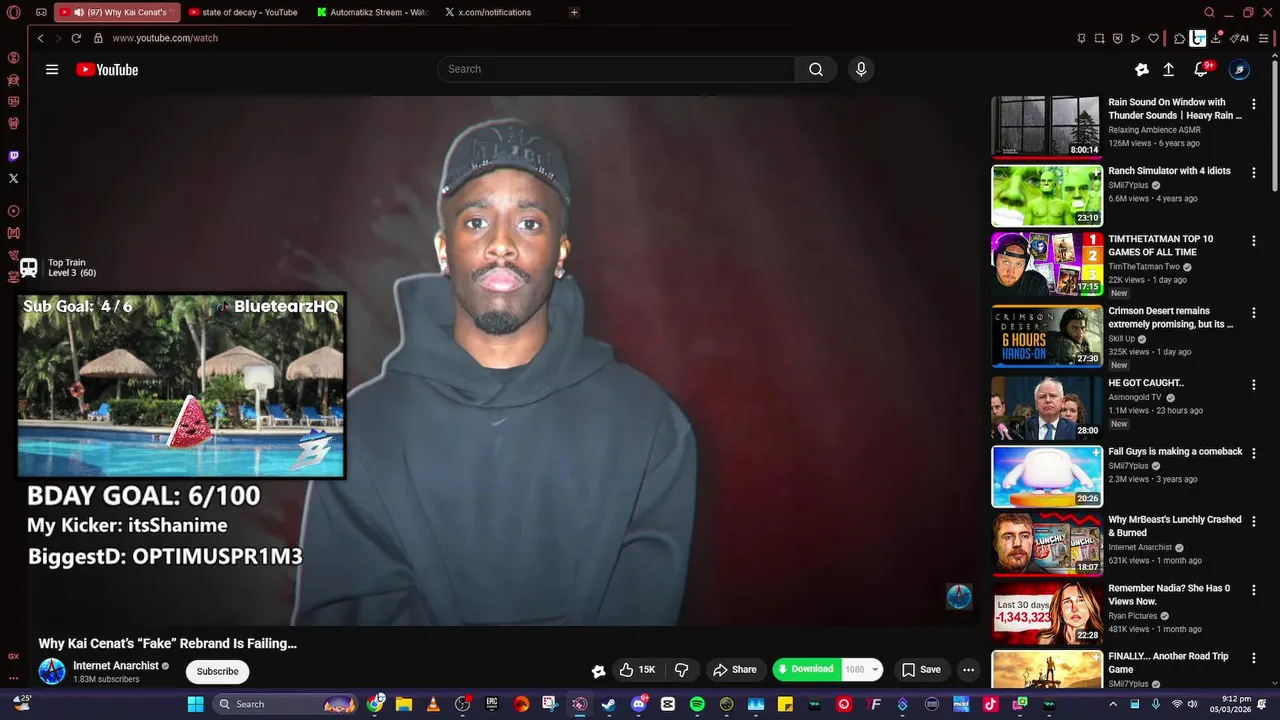Open Opera's ad blocker shield icon
The height and width of the screenshot is (720, 1280).
(x=1117, y=38)
